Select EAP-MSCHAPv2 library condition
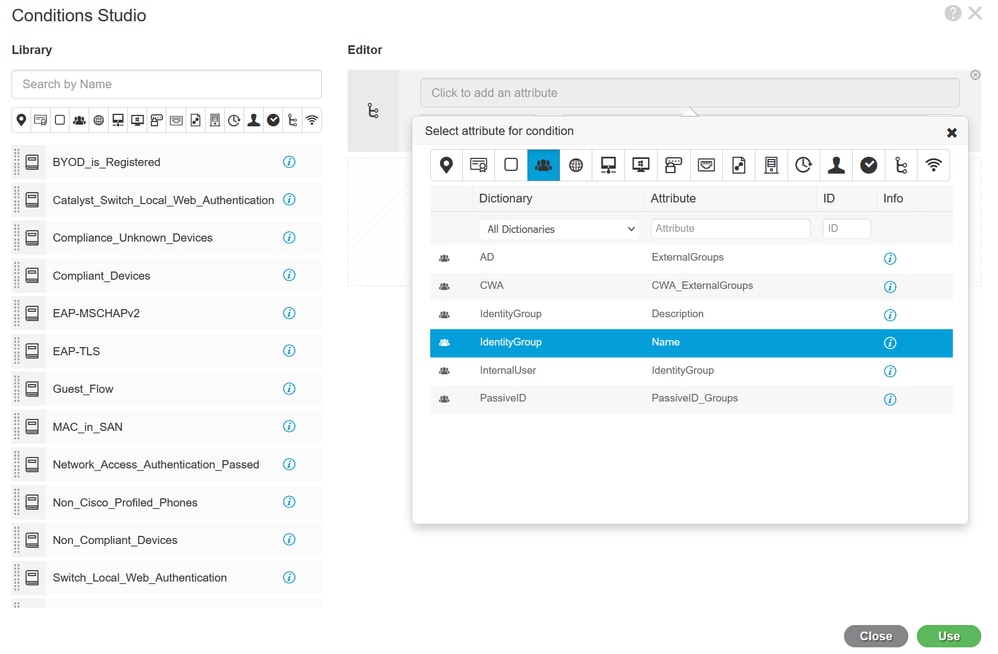Screen dimensions: 998x654 166,313
